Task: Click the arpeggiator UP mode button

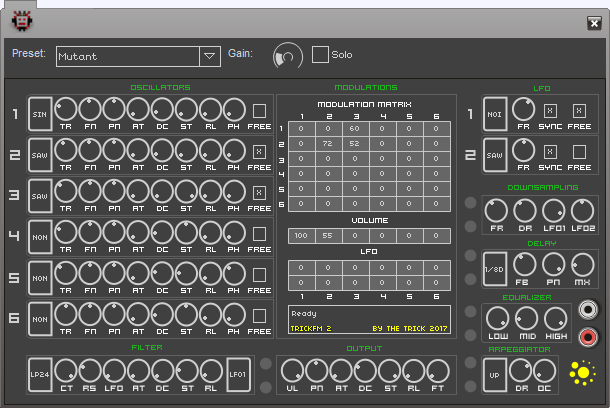Action: point(494,374)
